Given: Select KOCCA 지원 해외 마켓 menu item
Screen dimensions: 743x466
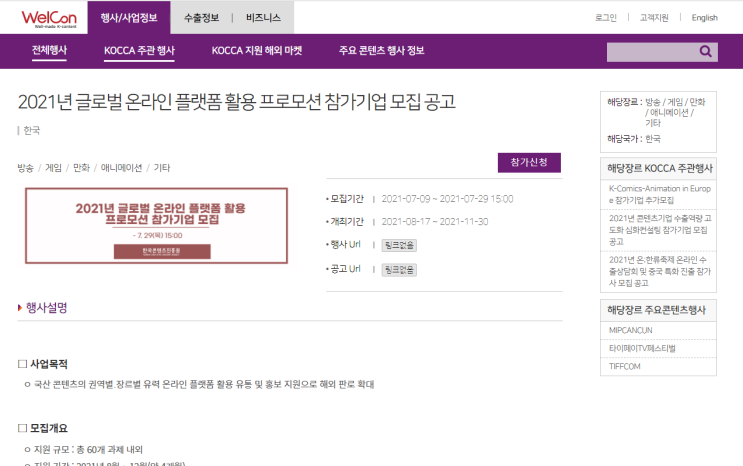Looking at the screenshot, I should [x=257, y=50].
